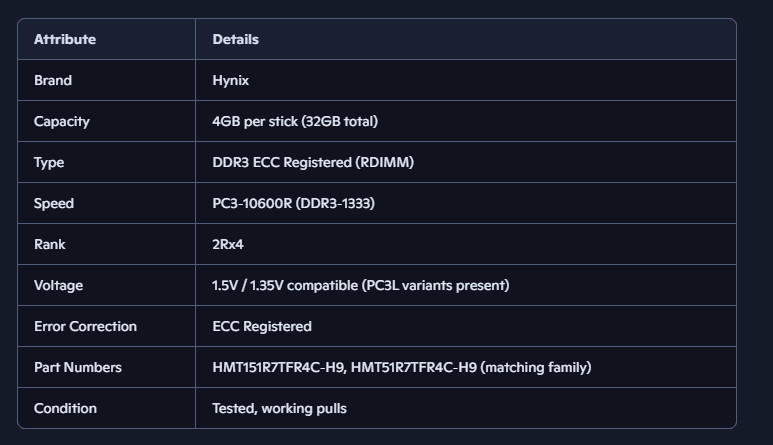Click the Hynix brand value
This screenshot has height=445, width=773.
tap(230, 80)
